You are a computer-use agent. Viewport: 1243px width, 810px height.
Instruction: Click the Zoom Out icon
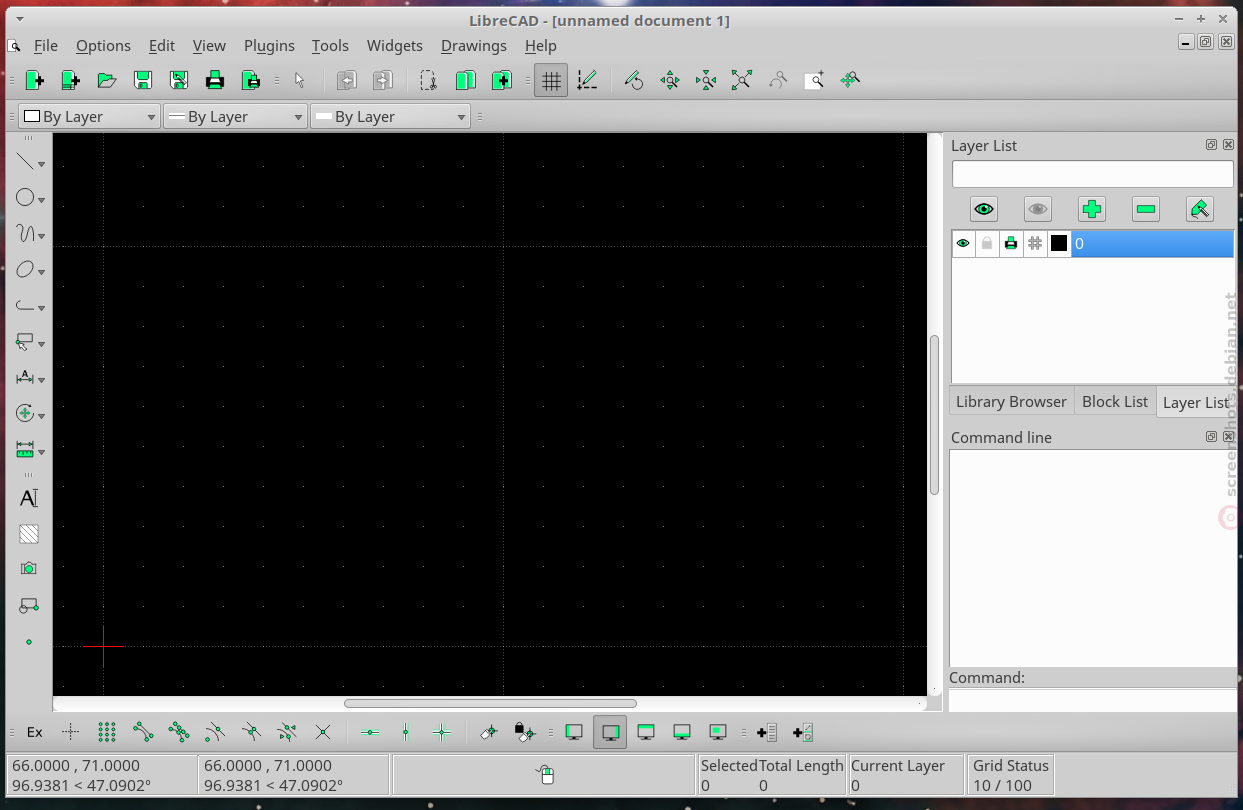(x=706, y=80)
